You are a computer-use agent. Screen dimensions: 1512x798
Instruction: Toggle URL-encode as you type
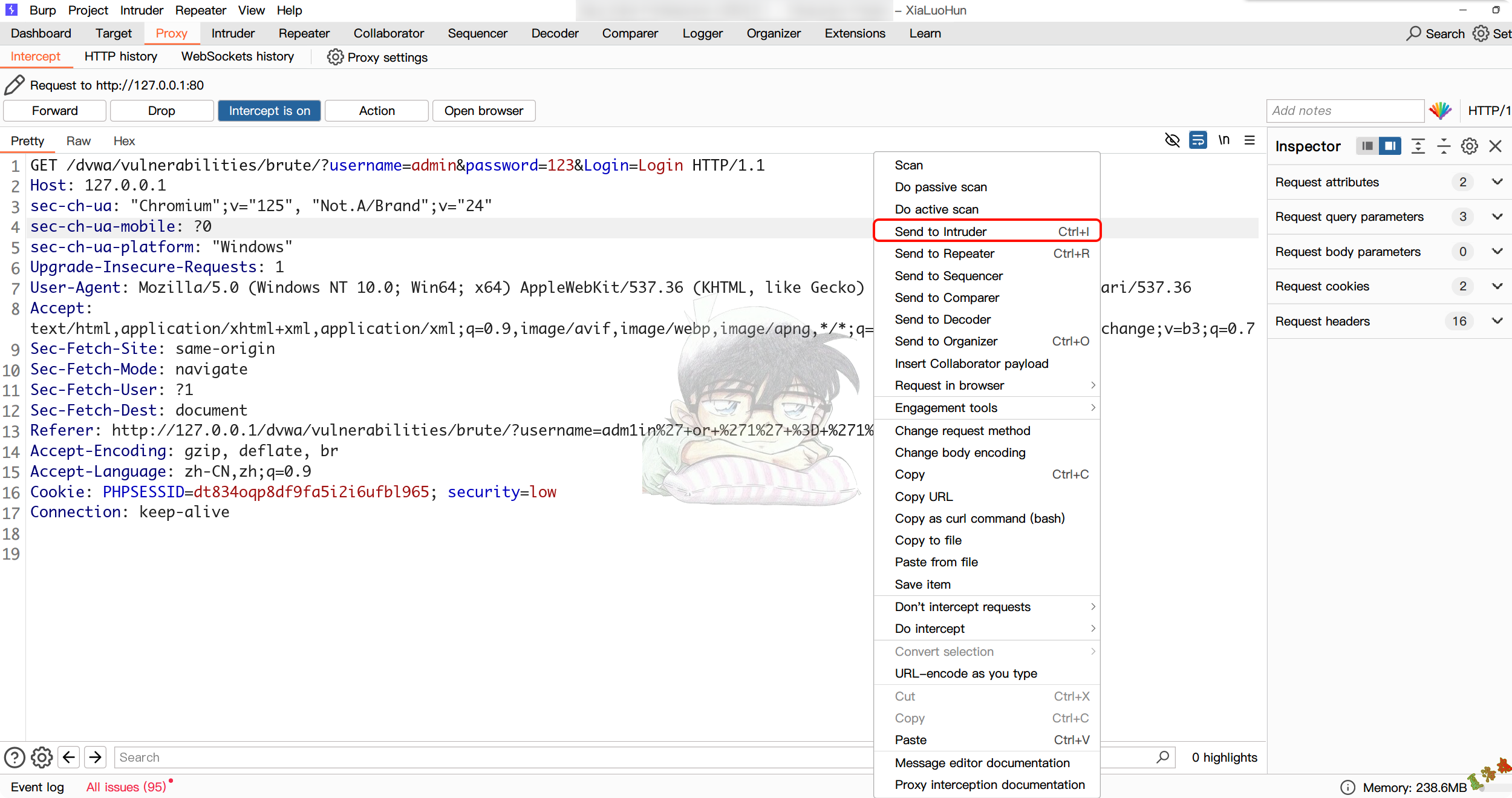click(986, 673)
